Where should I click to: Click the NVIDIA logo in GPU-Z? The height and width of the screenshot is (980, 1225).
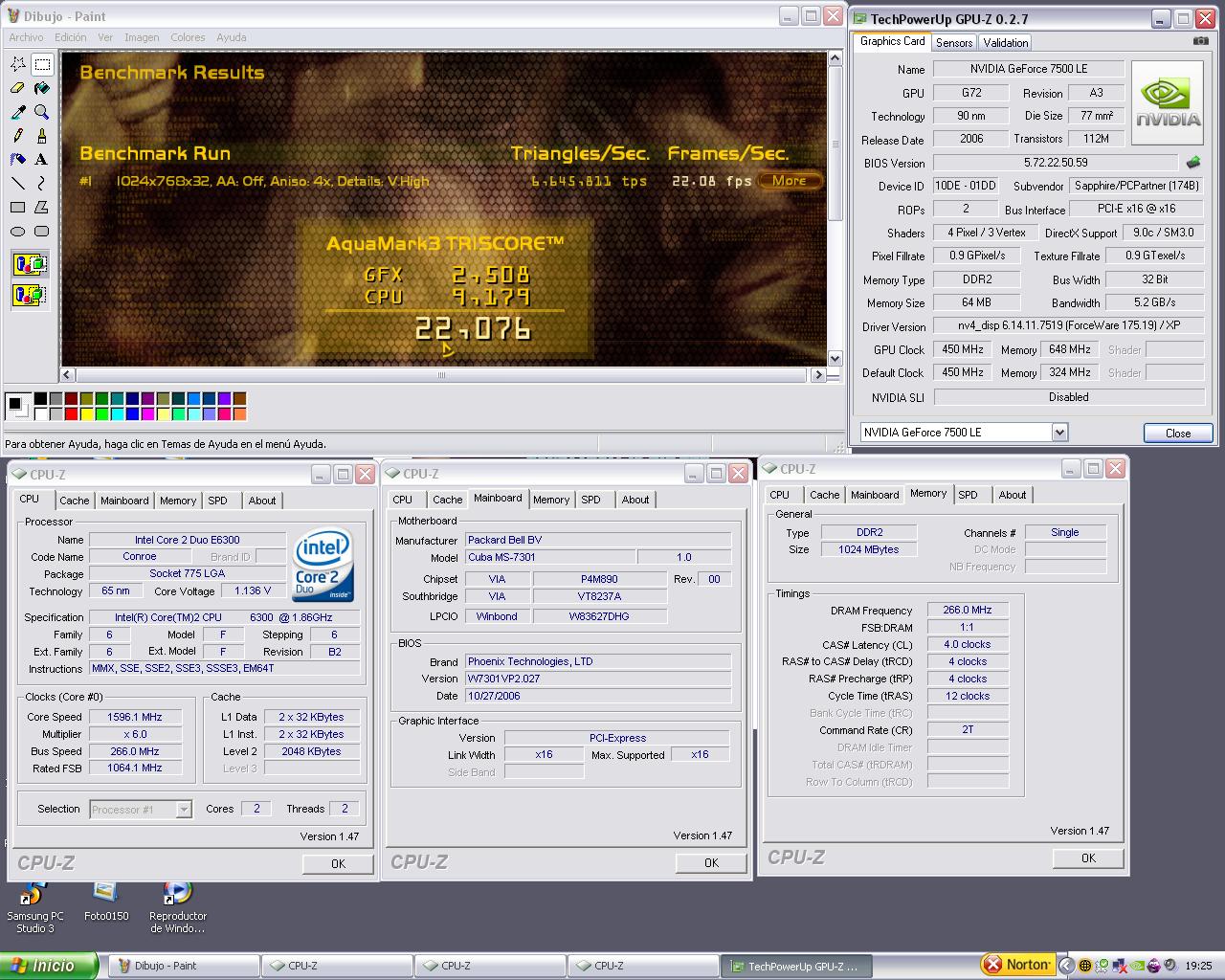1168,103
